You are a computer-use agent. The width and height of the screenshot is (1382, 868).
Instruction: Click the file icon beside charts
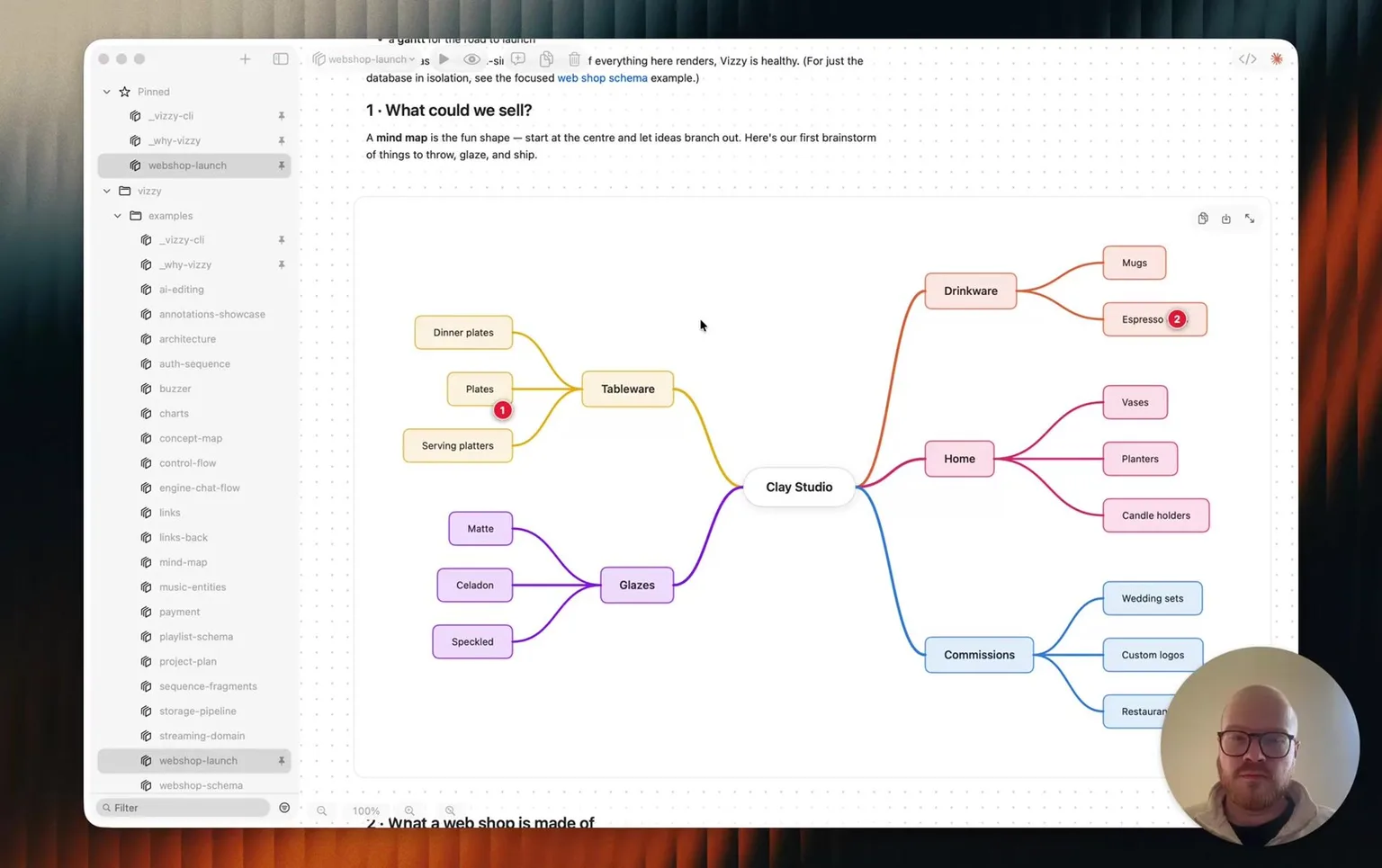[146, 414]
